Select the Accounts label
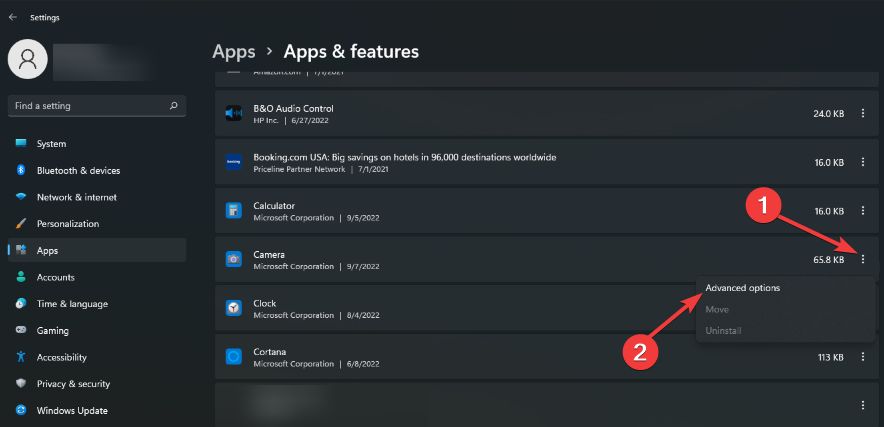 pyautogui.click(x=56, y=278)
